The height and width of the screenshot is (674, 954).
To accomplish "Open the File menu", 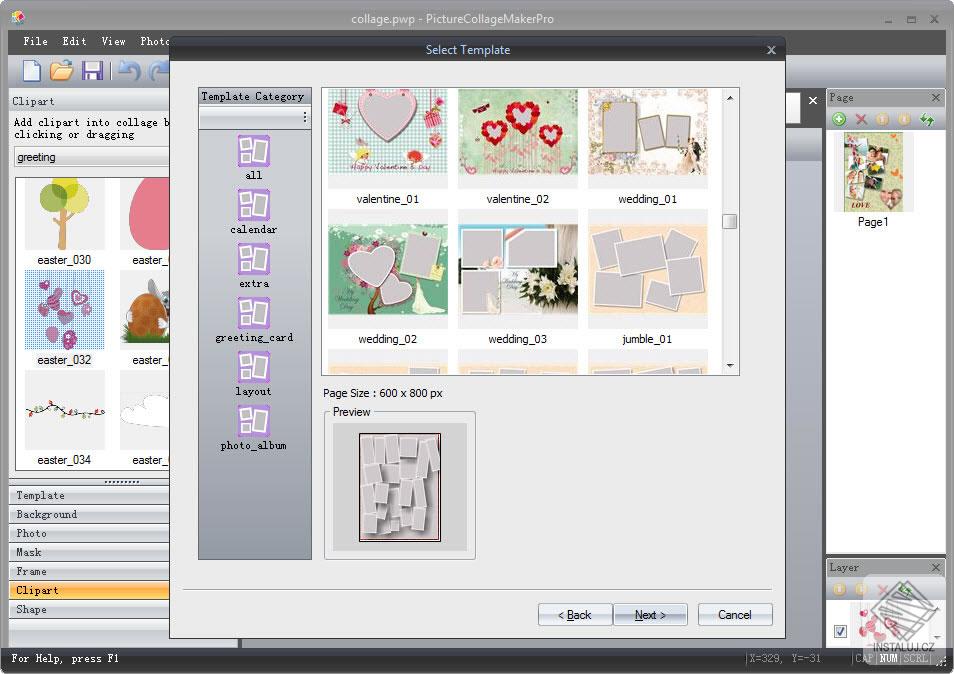I will click(x=35, y=41).
